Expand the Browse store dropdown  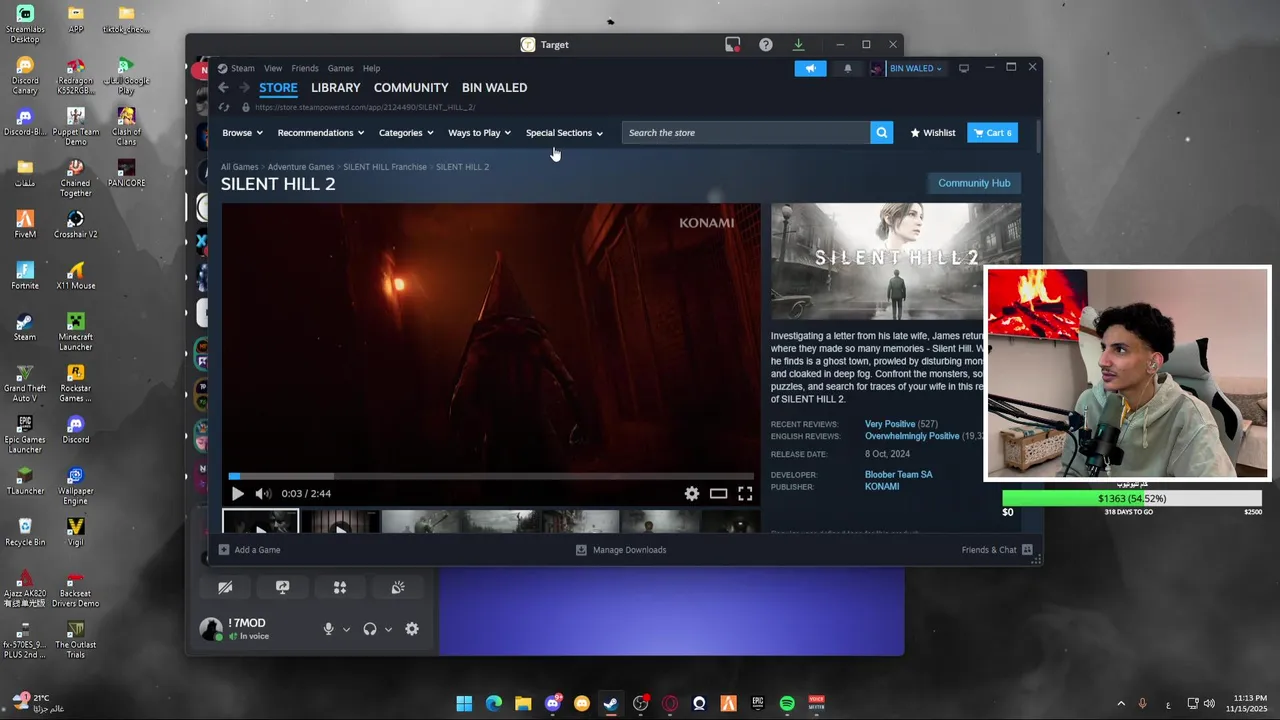242,133
